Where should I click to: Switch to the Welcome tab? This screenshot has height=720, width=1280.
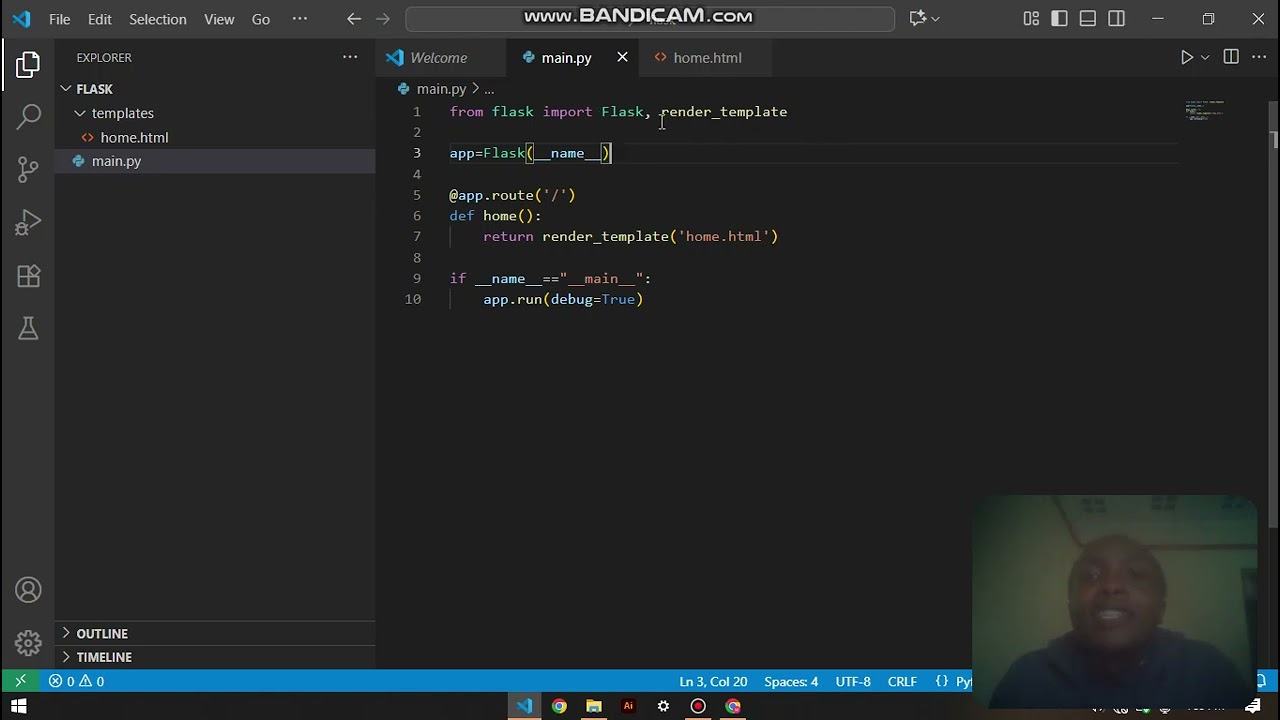click(x=439, y=57)
